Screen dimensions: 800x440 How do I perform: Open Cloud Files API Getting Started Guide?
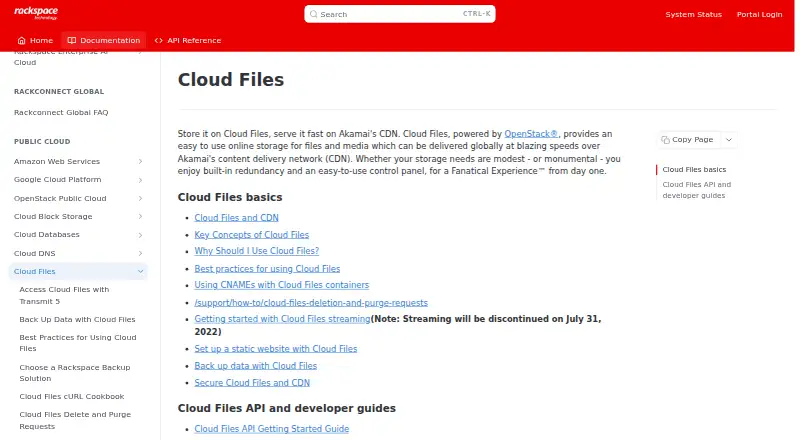click(271, 429)
